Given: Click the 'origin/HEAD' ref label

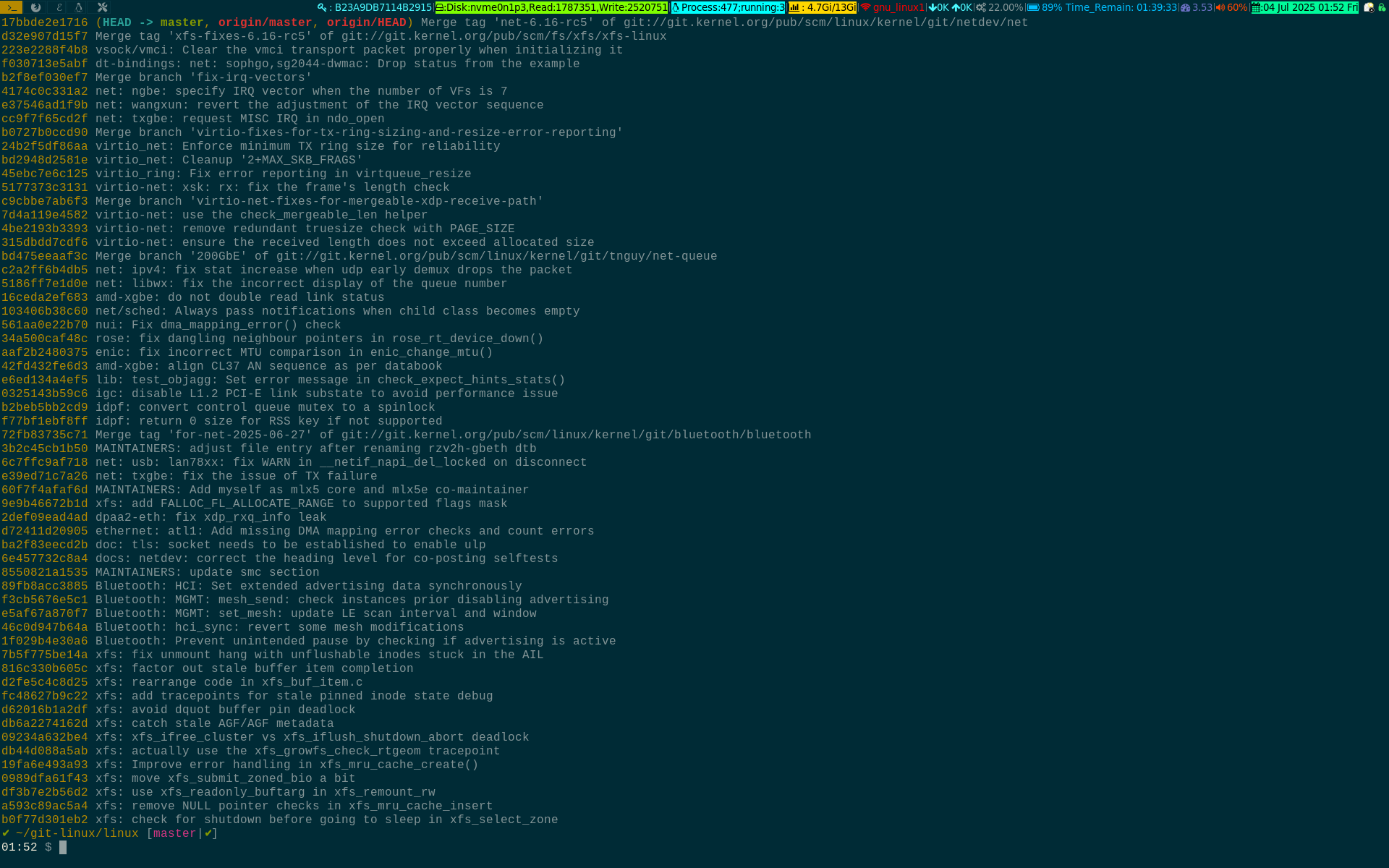Looking at the screenshot, I should click(367, 22).
